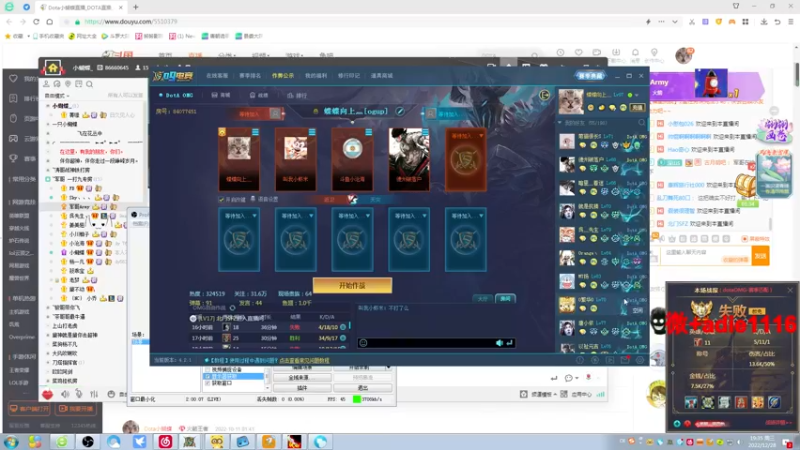The width and height of the screenshot is (800, 450).
Task: Switch to the 房间 room chat tab
Action: click(505, 298)
